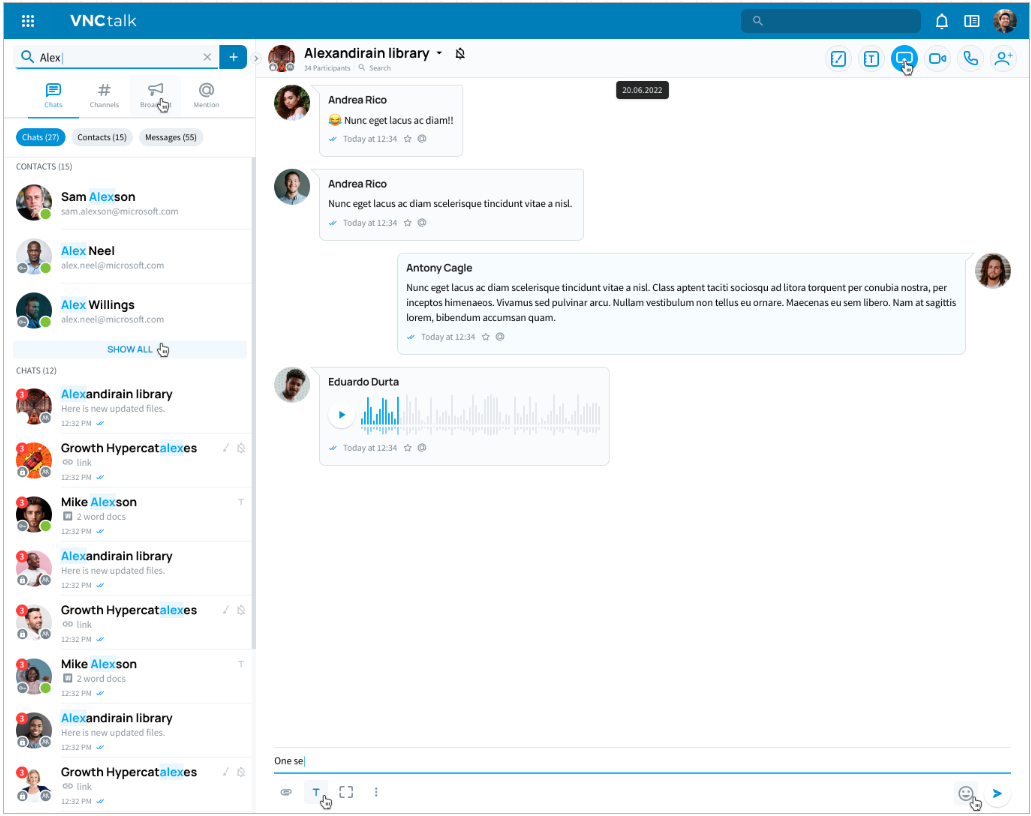Image resolution: width=1031 pixels, height=816 pixels.
Task: Open the whiteboard icon in the chat header
Action: pos(839,59)
